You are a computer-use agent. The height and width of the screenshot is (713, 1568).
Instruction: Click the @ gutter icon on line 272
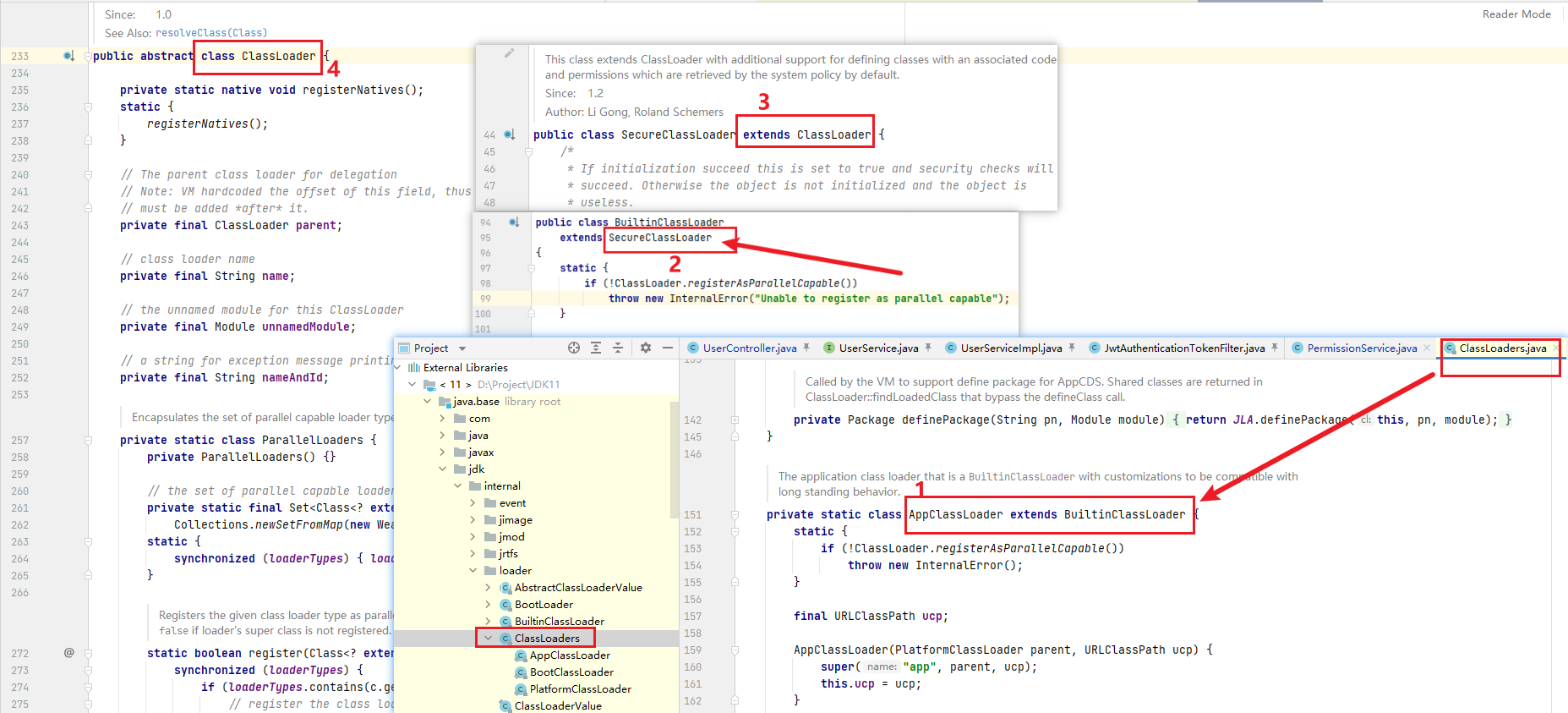click(x=69, y=652)
